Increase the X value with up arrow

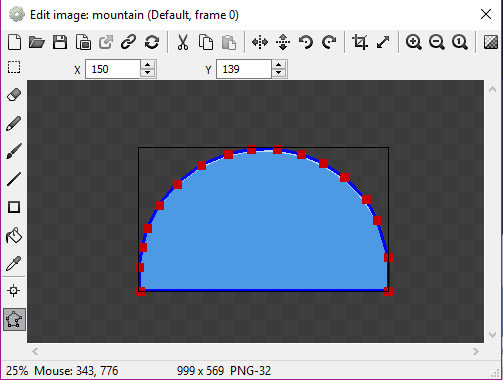[x=148, y=65]
